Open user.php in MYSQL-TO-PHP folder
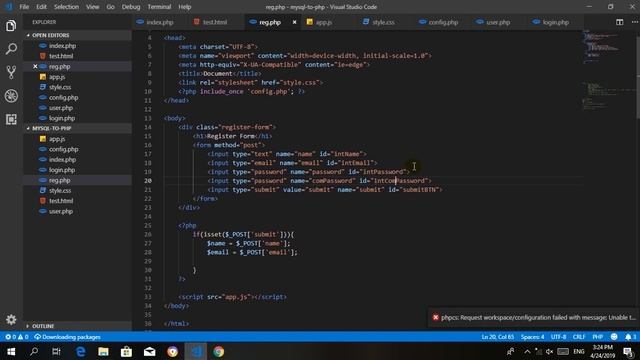Screen dimensions: 640x360 (x=78, y=211)
